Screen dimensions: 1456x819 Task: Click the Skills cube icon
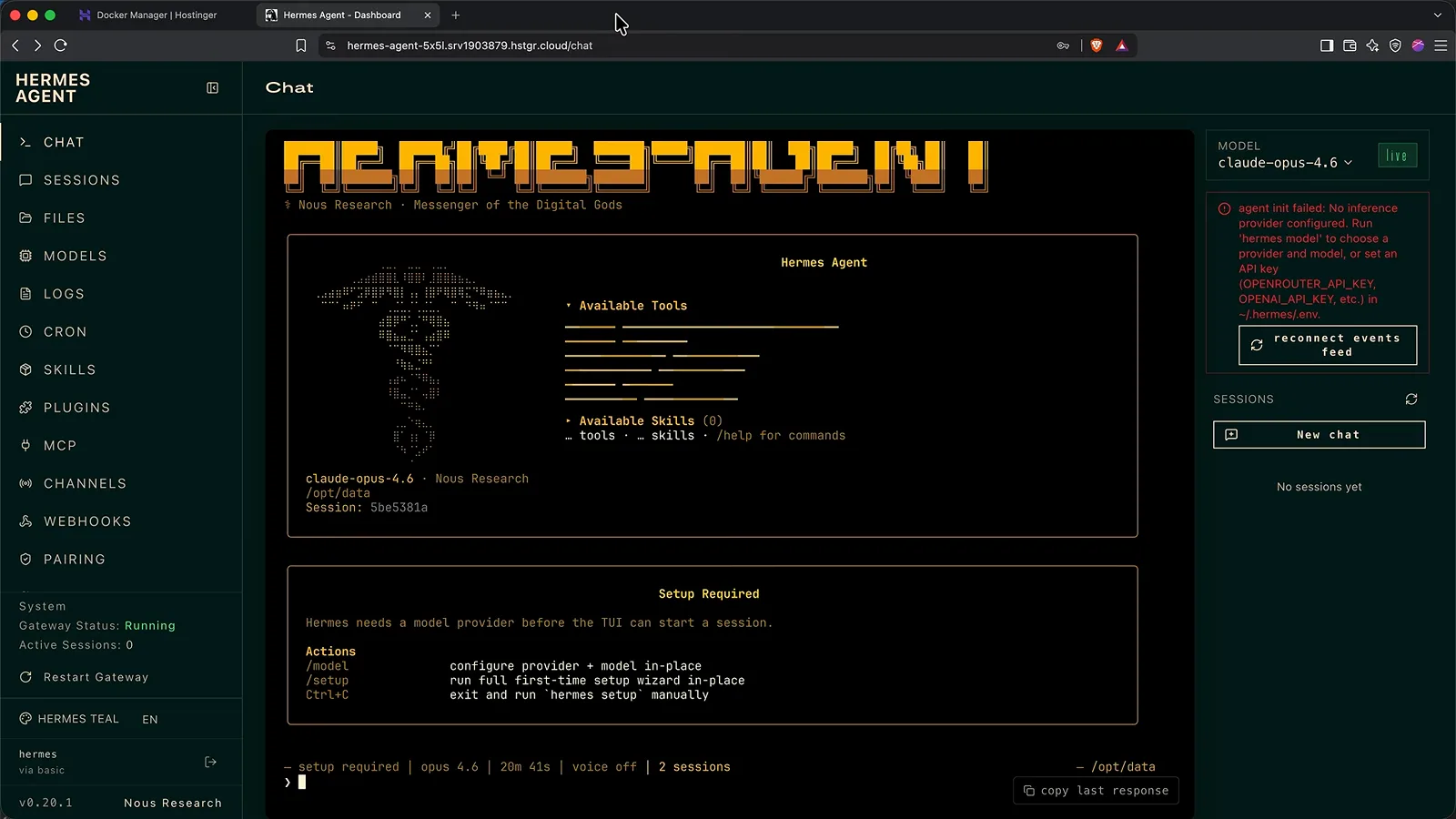[25, 370]
